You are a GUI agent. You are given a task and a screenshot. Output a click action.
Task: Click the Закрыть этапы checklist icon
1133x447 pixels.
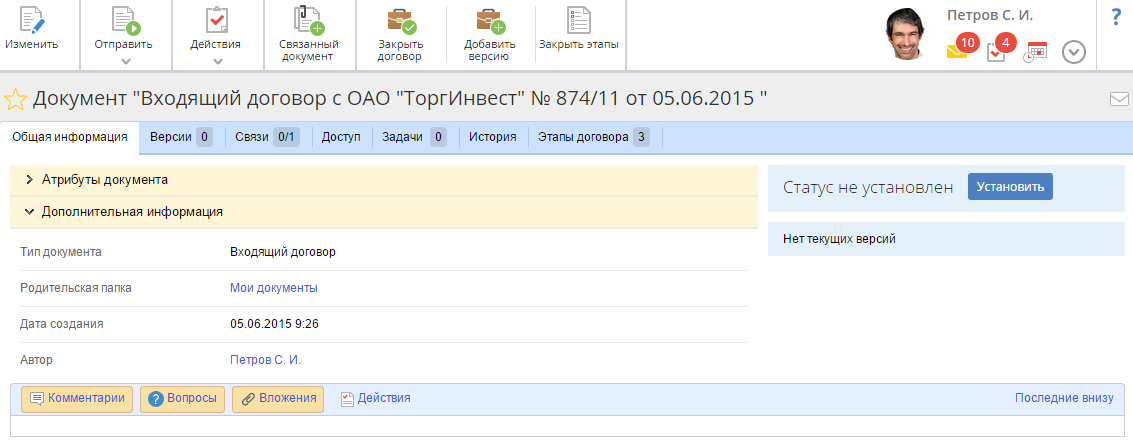(x=578, y=22)
